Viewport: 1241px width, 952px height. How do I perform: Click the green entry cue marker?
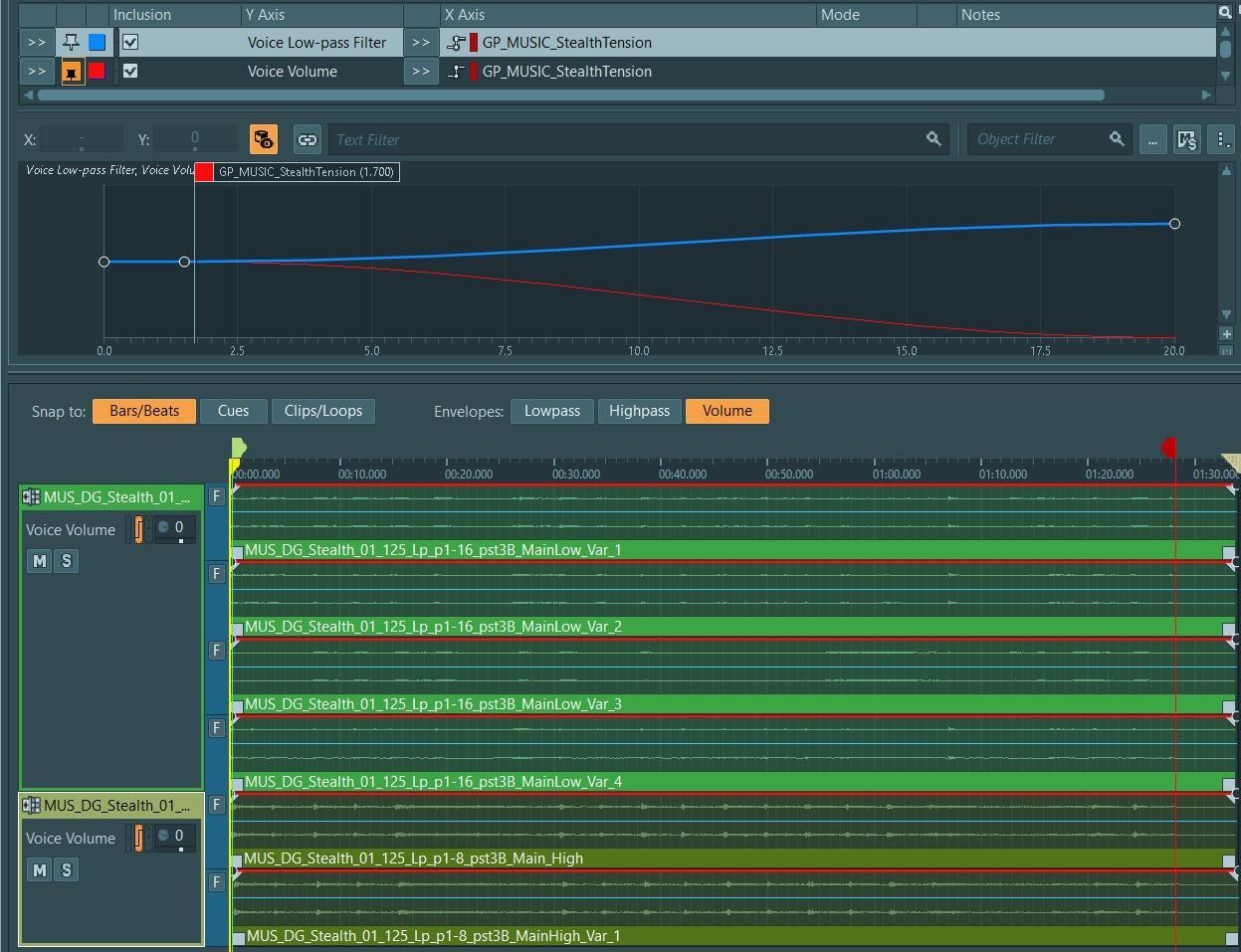click(x=239, y=448)
